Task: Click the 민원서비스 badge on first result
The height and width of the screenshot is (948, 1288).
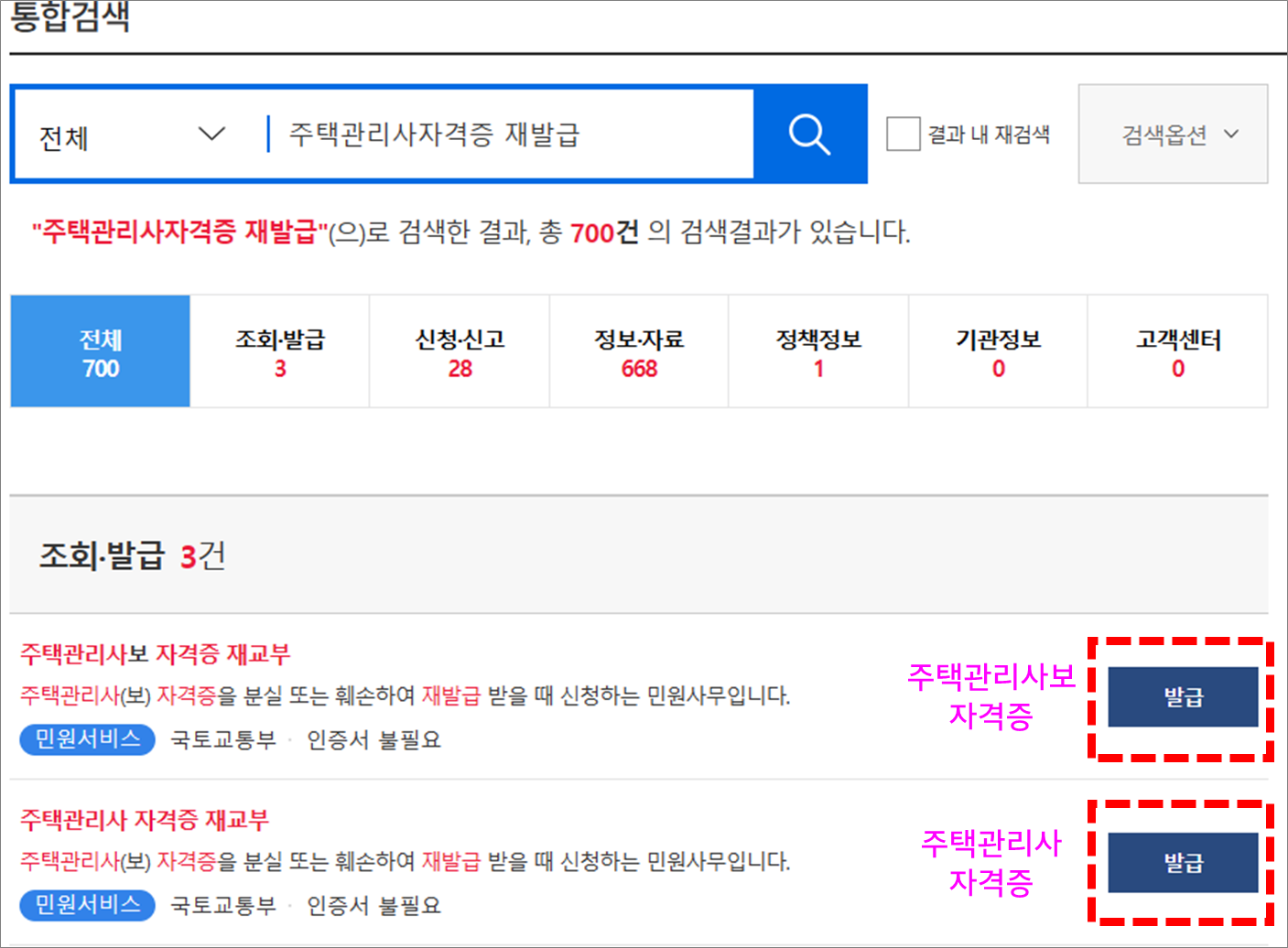Action: (x=87, y=739)
